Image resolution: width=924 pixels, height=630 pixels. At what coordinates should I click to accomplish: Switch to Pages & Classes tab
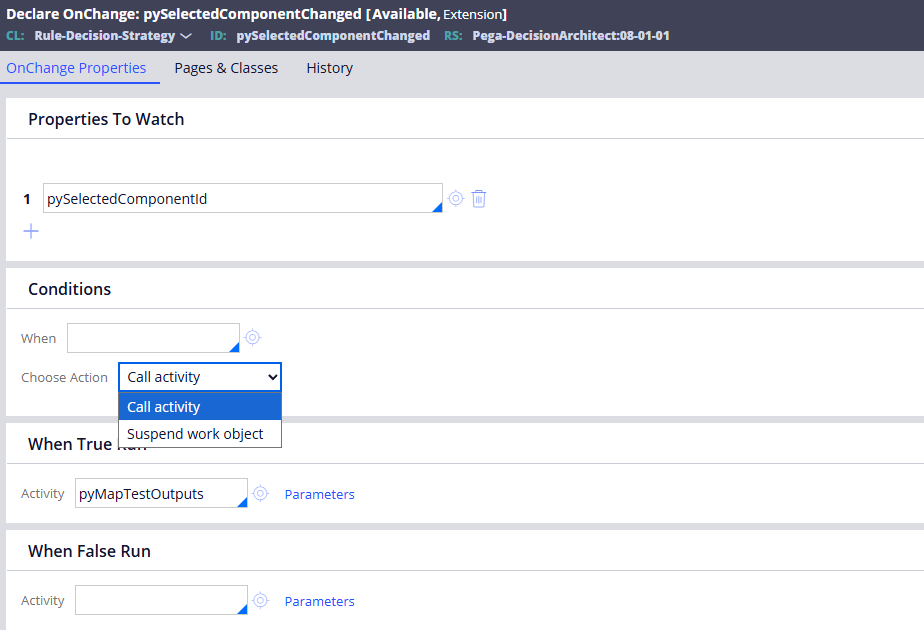[x=226, y=68]
